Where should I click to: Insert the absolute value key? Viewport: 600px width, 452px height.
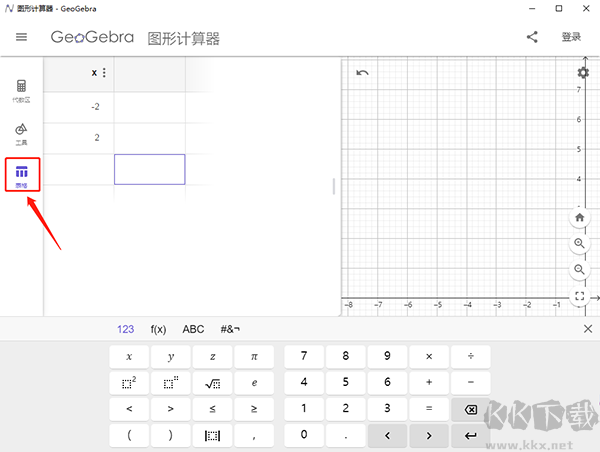click(212, 435)
